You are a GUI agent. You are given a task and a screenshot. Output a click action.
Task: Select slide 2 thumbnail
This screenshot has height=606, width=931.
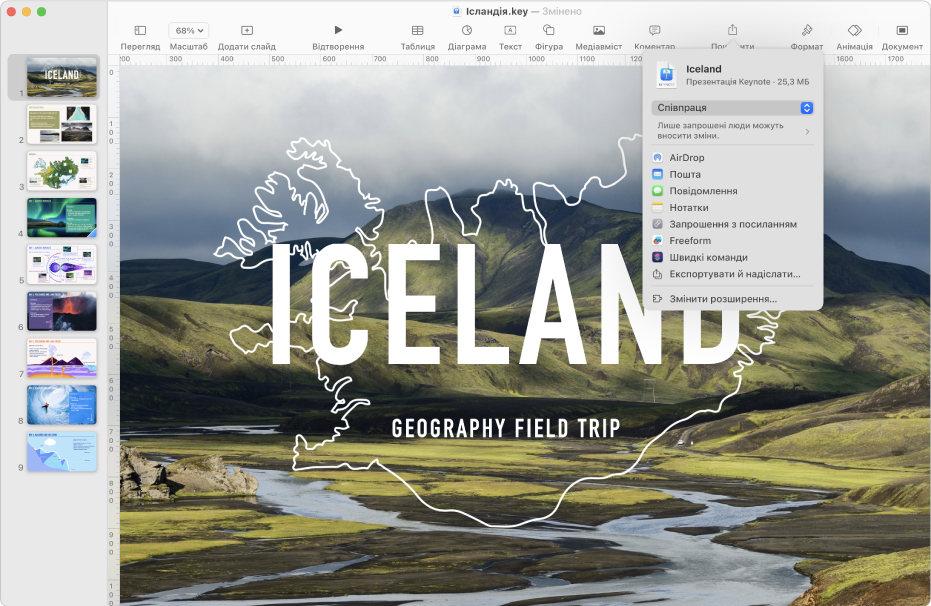(x=62, y=124)
